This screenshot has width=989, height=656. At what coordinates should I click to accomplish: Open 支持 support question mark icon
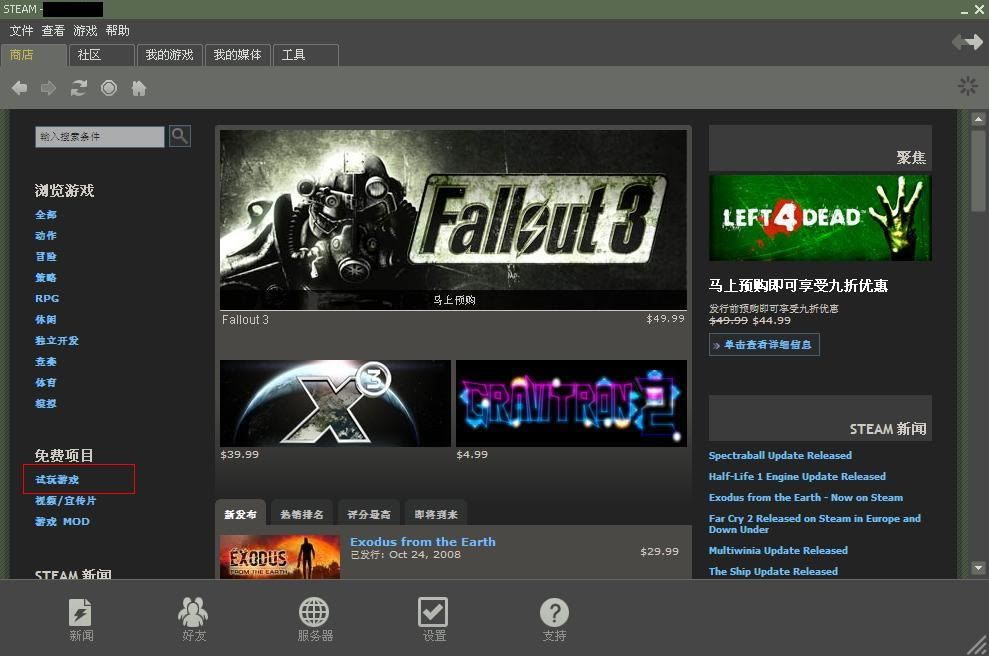[x=554, y=619]
